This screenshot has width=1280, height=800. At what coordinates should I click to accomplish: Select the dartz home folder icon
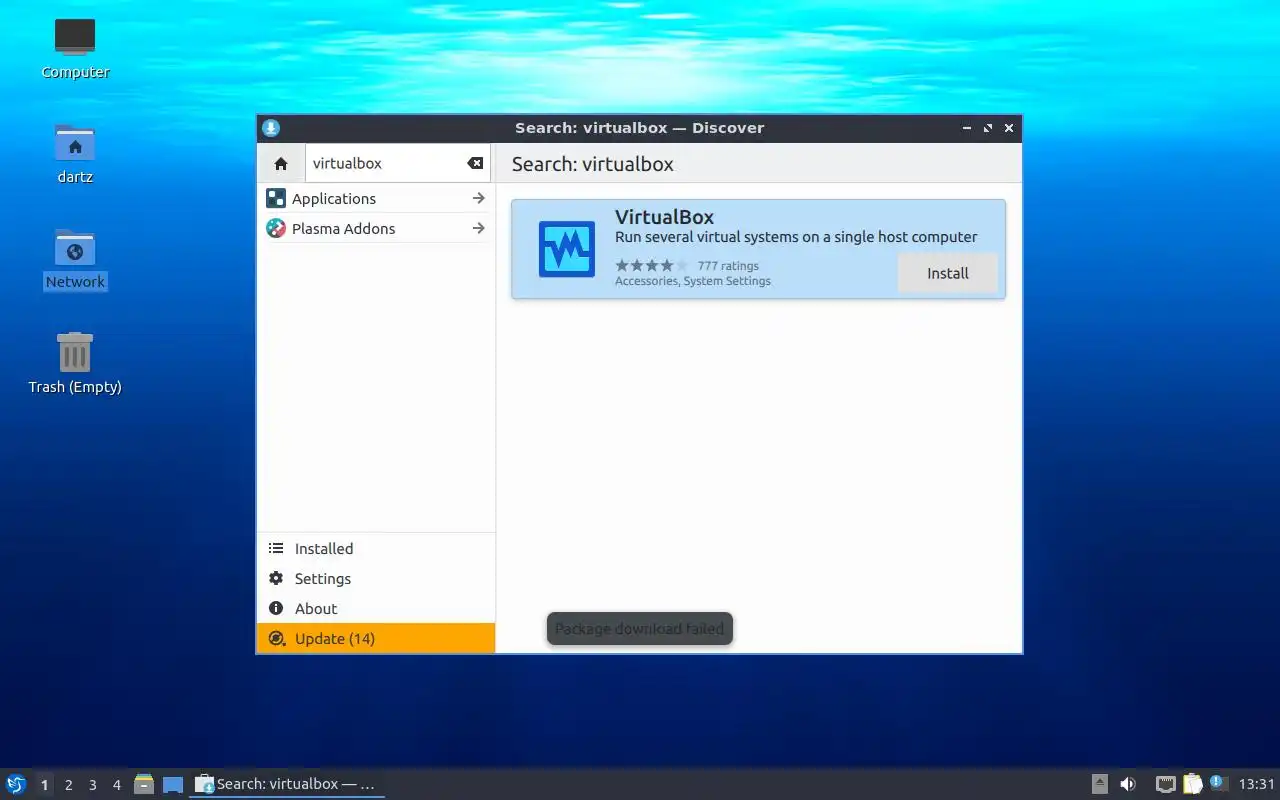pos(75,153)
